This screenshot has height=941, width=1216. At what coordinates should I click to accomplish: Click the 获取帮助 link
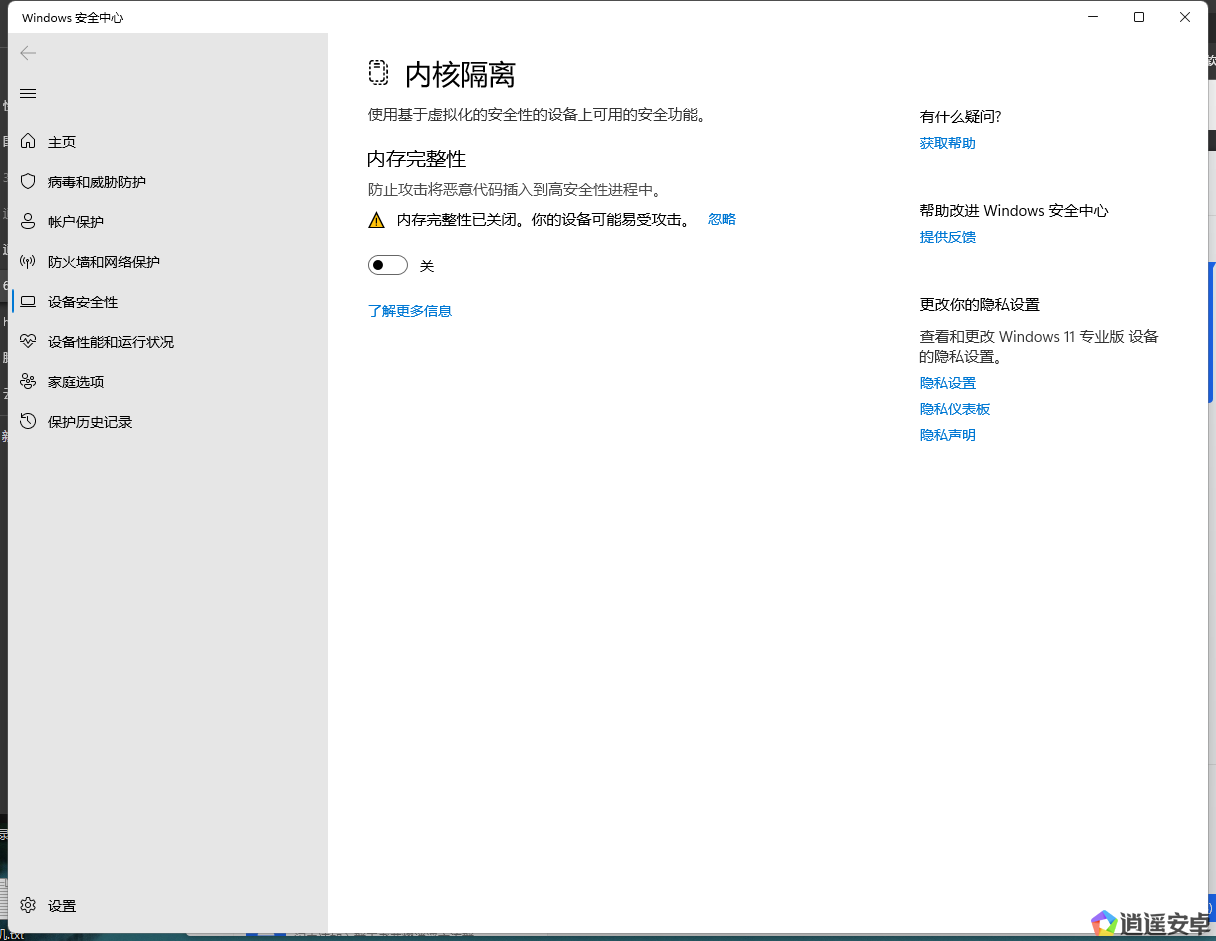[x=947, y=143]
